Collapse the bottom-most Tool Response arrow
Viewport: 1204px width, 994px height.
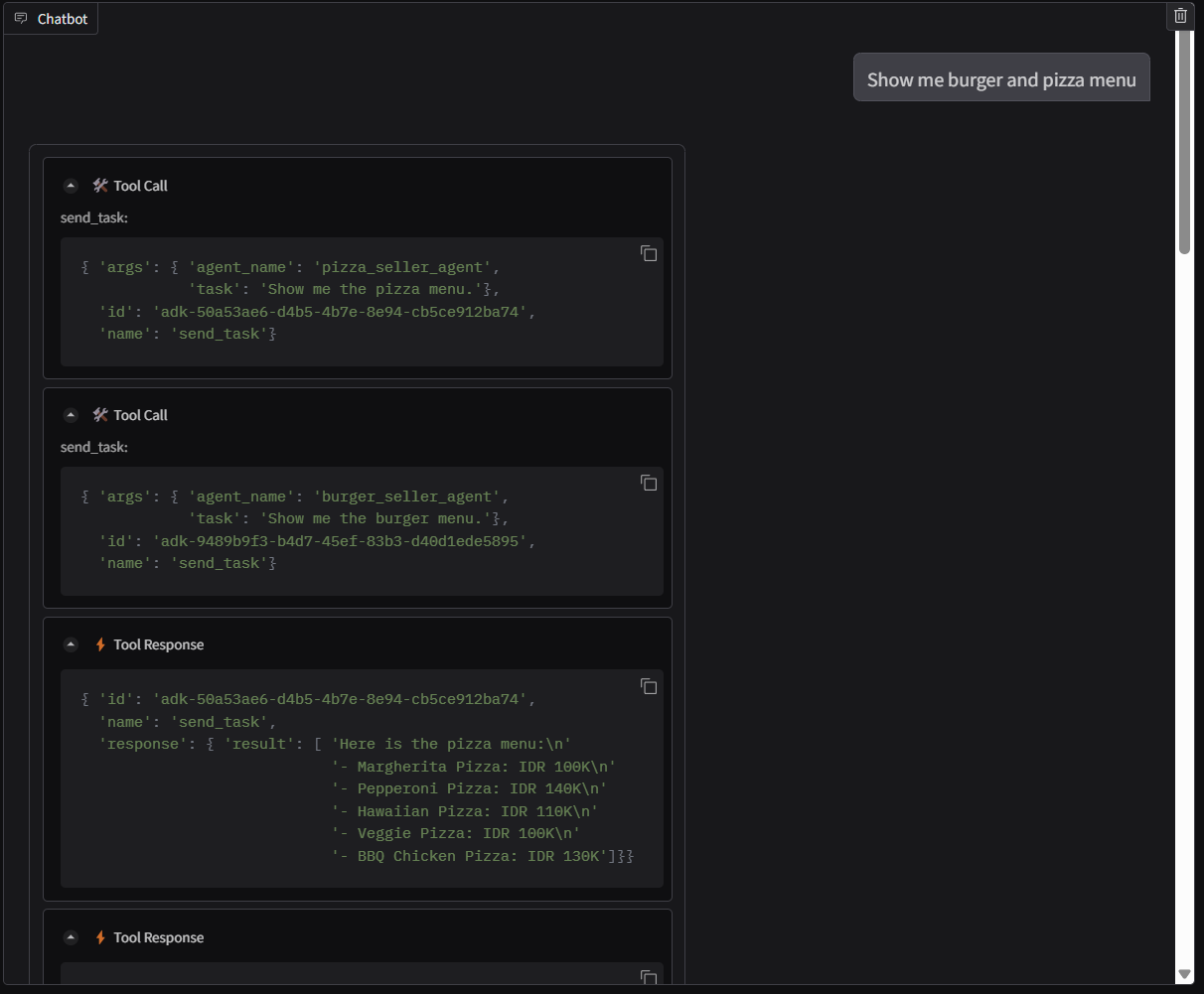(x=71, y=937)
